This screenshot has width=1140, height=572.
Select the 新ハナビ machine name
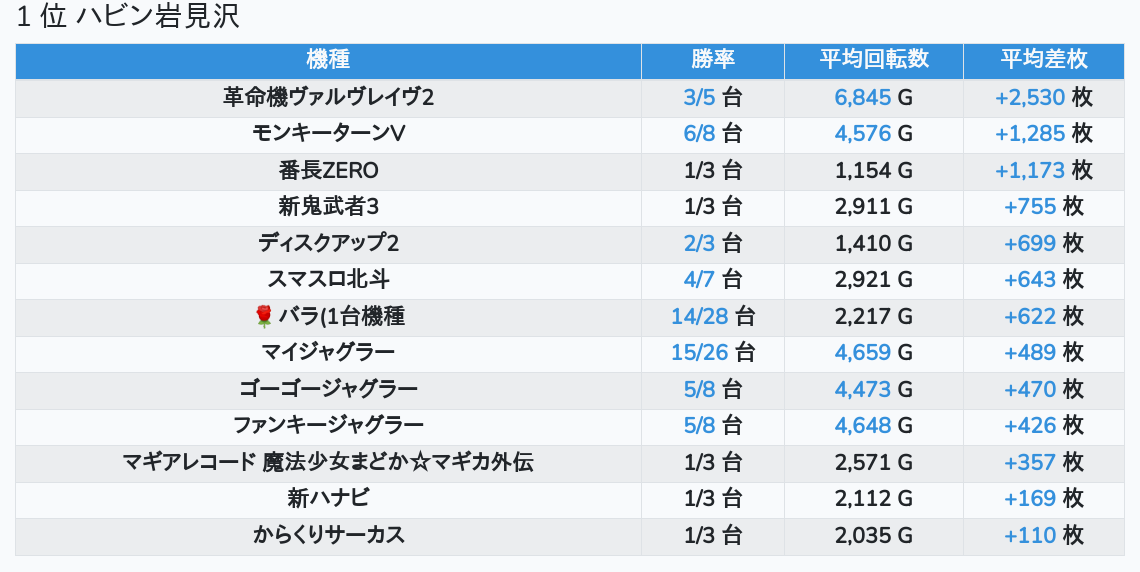(x=328, y=498)
